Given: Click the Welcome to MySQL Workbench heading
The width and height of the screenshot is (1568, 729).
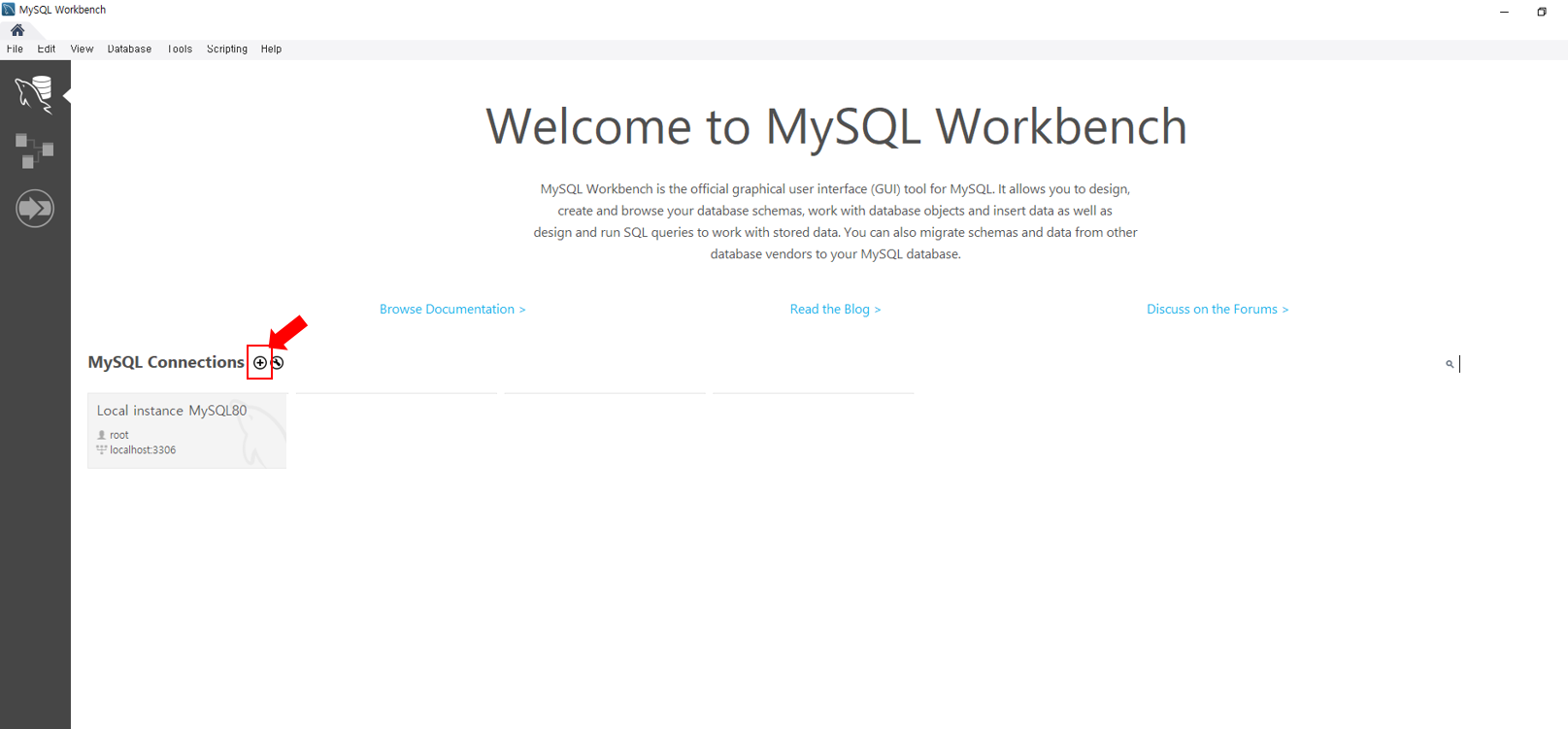Looking at the screenshot, I should [x=836, y=126].
